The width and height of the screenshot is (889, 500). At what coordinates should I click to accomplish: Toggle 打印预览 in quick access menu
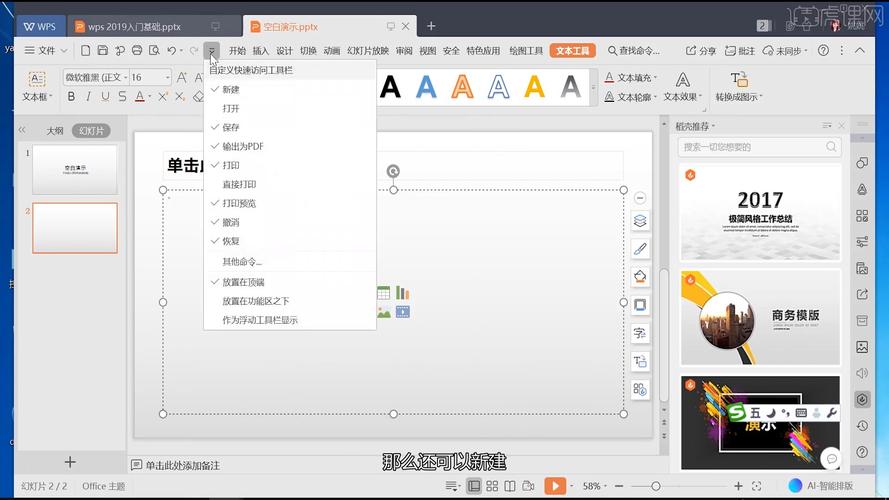(x=290, y=203)
